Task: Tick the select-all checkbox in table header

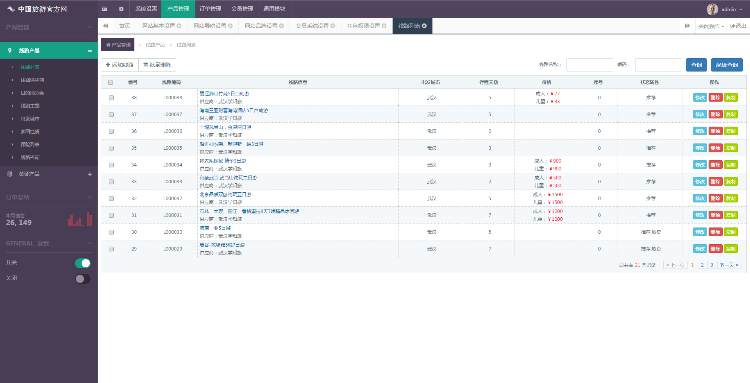Action: tap(111, 82)
